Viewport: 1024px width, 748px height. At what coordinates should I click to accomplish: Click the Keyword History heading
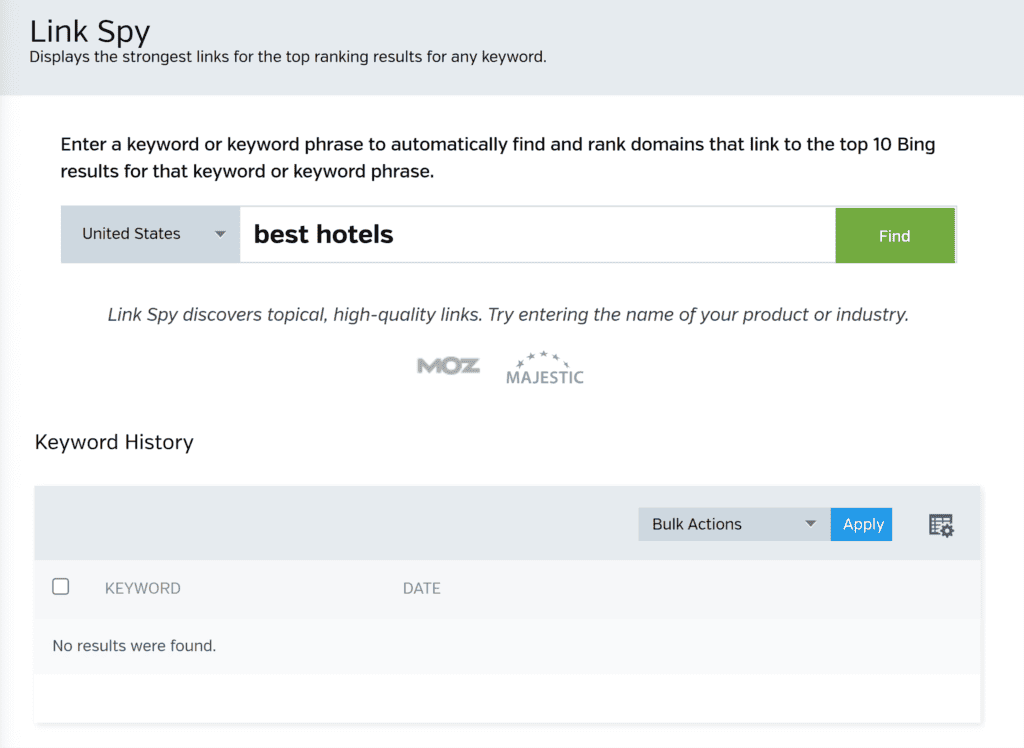click(114, 442)
